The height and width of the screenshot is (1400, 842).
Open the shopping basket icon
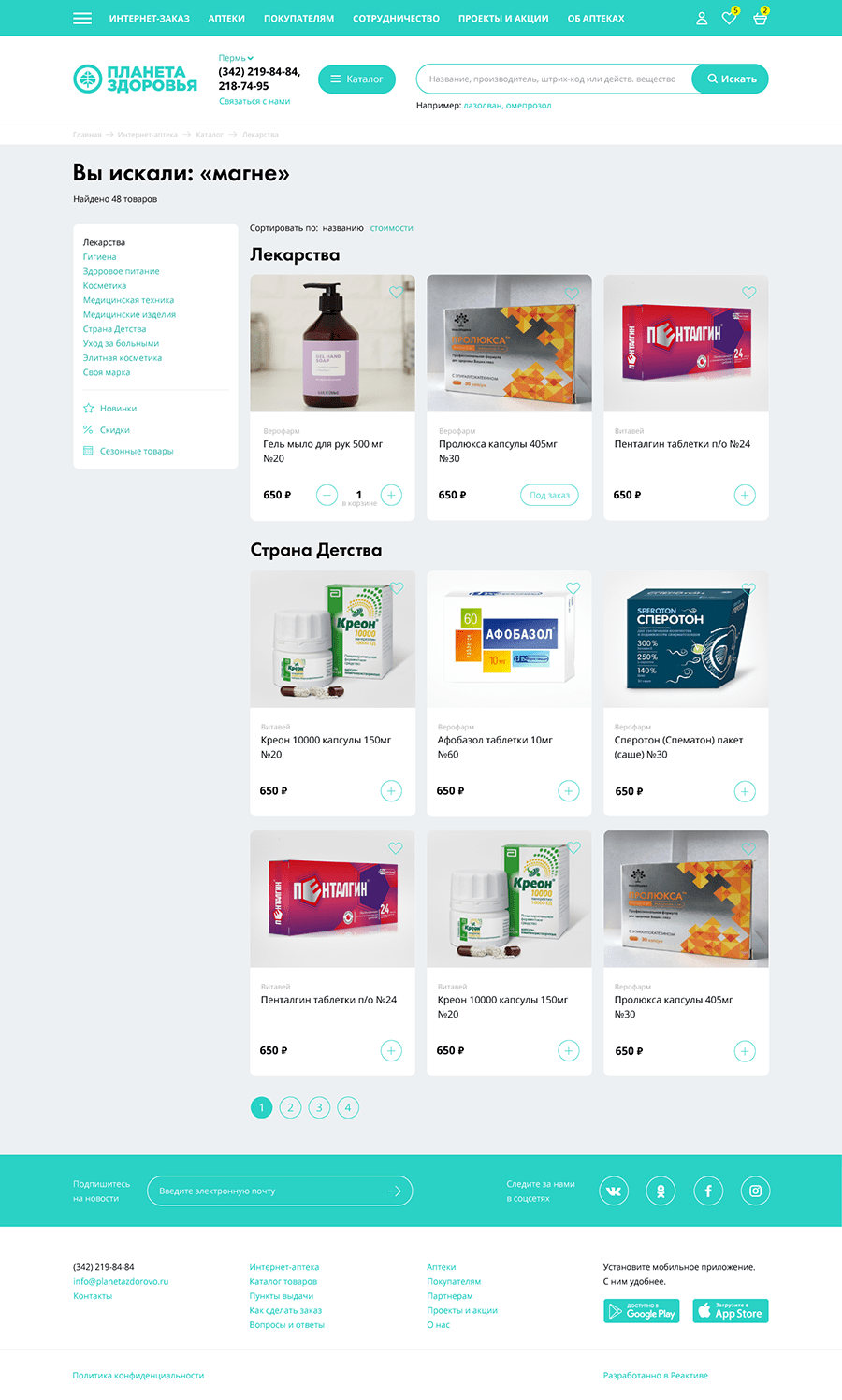[x=760, y=18]
